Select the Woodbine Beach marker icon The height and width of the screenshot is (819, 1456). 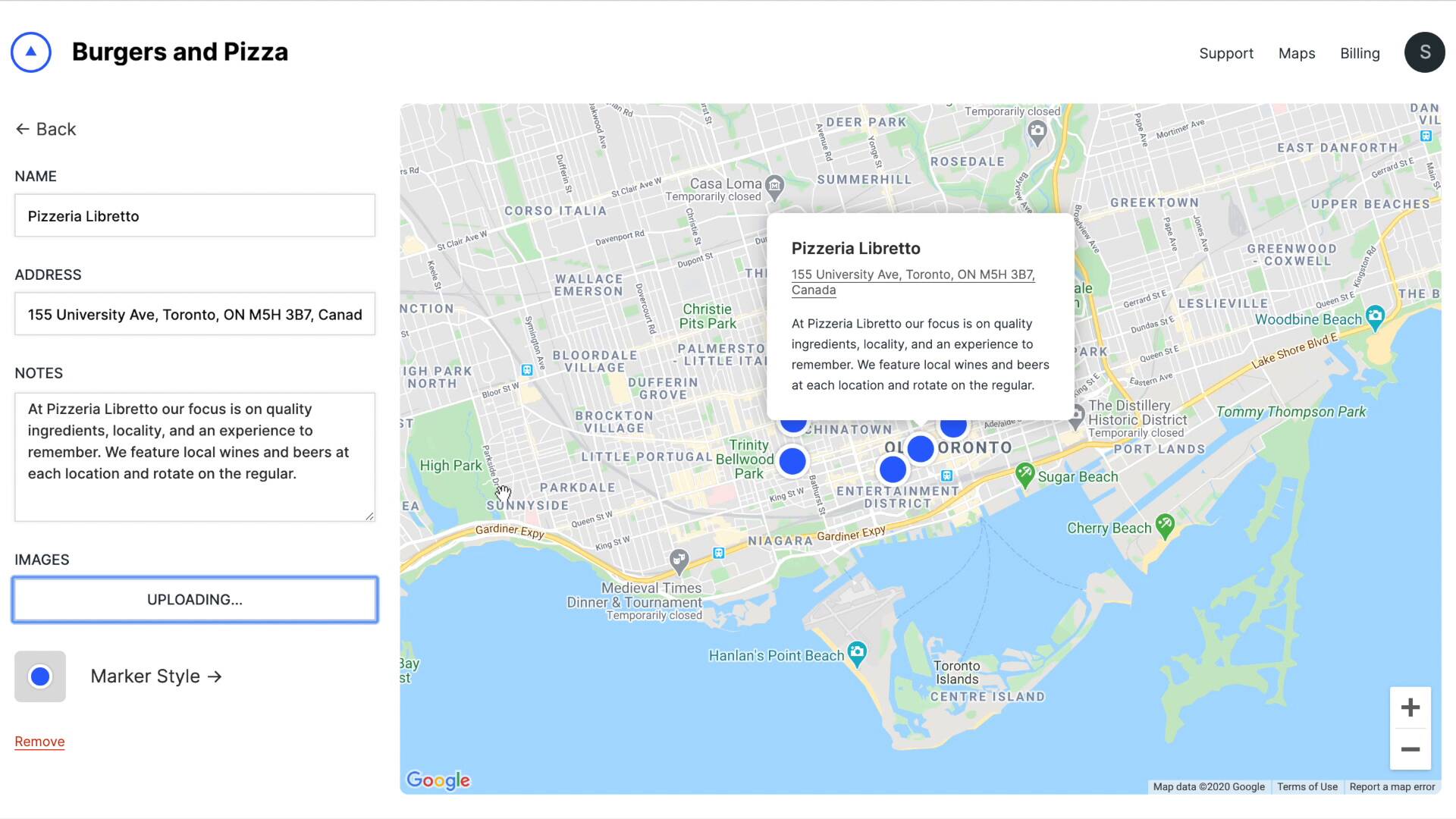coord(1375,316)
